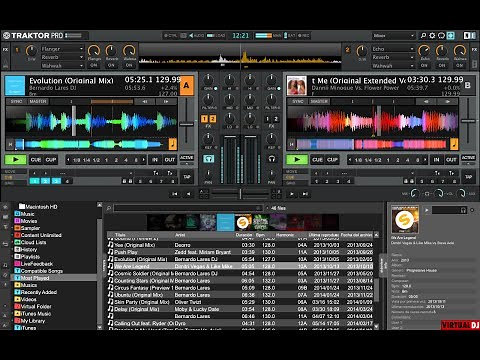This screenshot has width=480, height=360.
Task: Open the layout selector dropdown in header
Action: [393, 36]
